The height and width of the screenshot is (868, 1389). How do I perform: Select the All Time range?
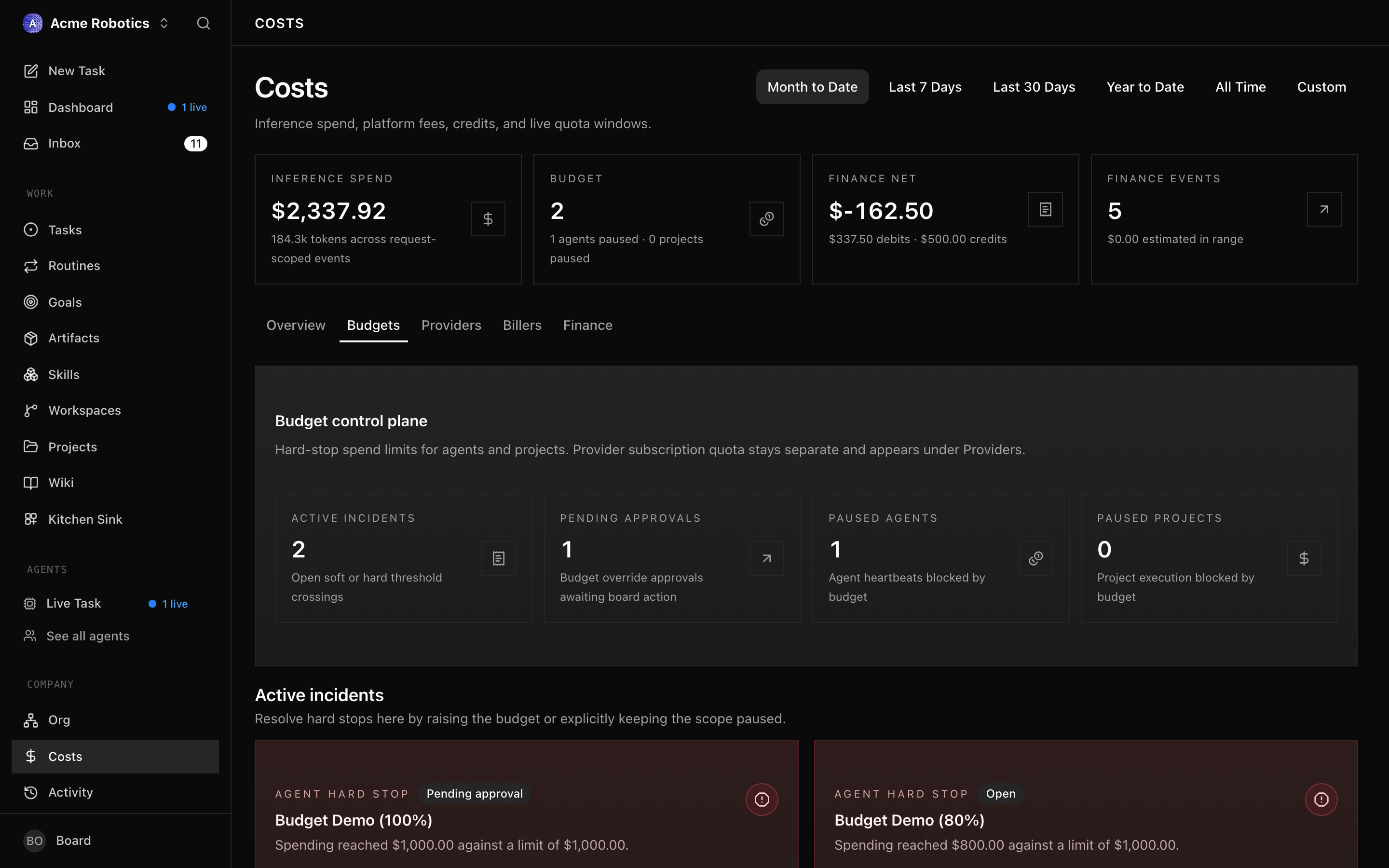click(1240, 87)
